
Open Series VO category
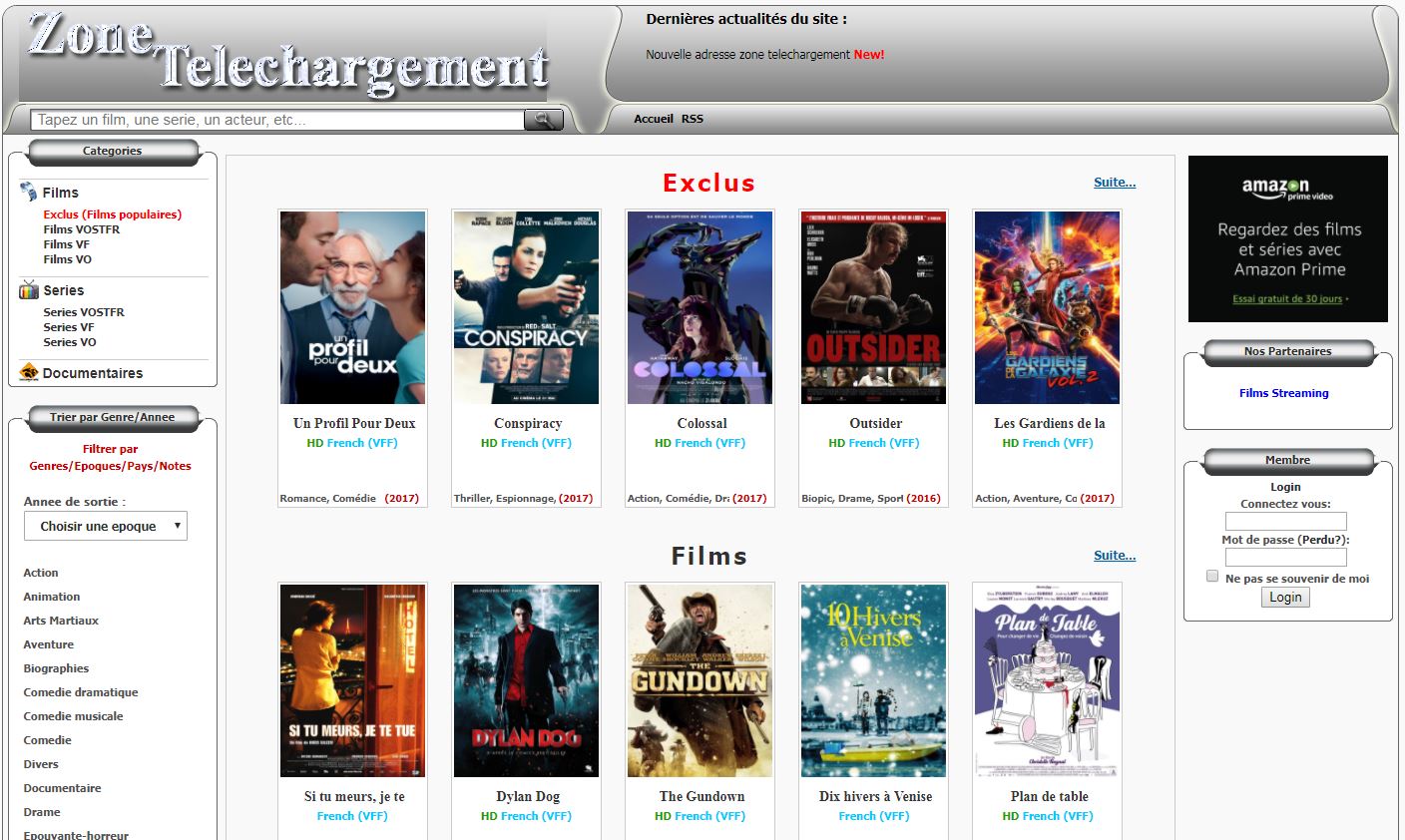click(x=70, y=342)
